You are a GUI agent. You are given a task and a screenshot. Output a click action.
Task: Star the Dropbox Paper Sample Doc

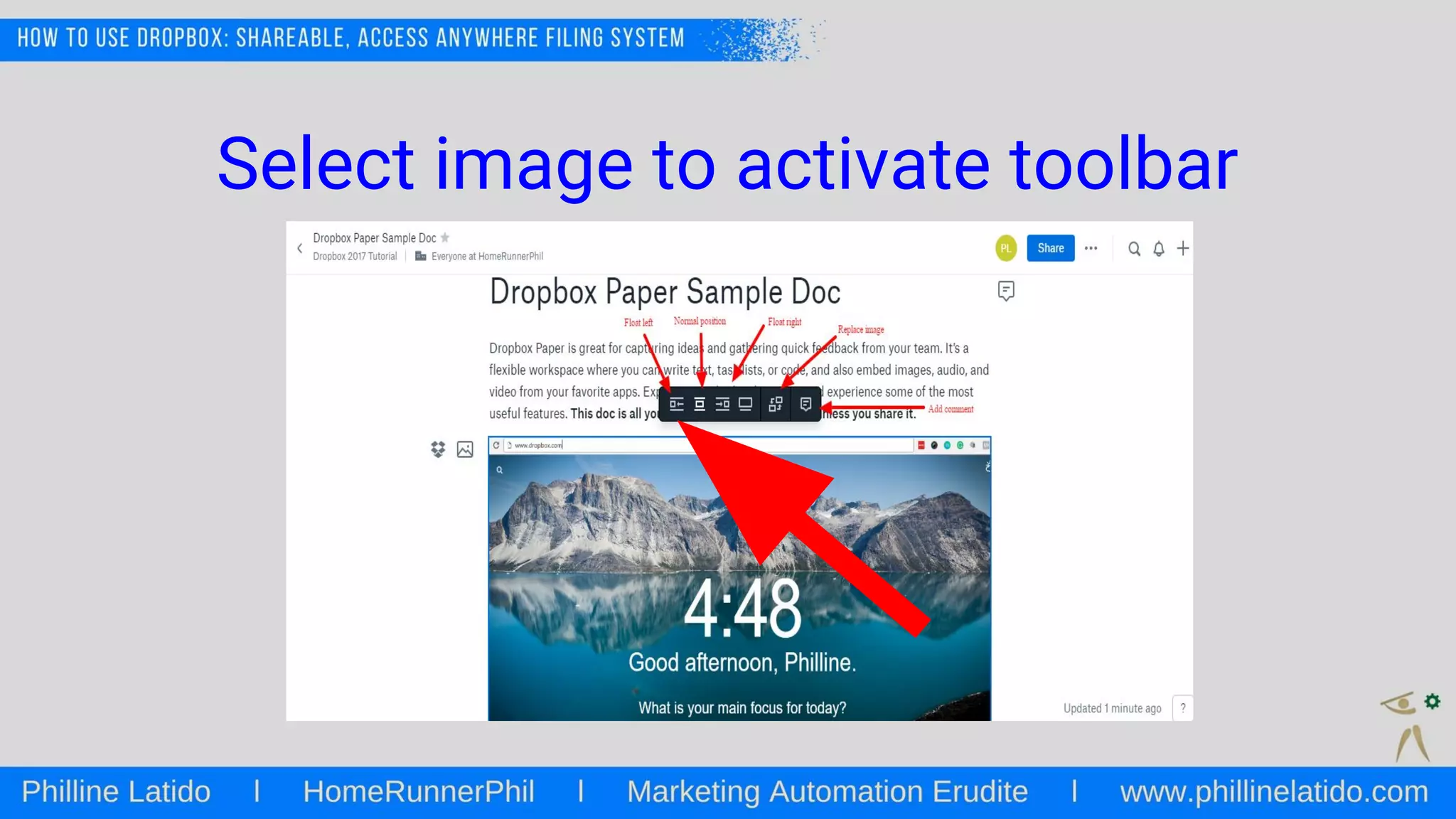click(x=445, y=237)
